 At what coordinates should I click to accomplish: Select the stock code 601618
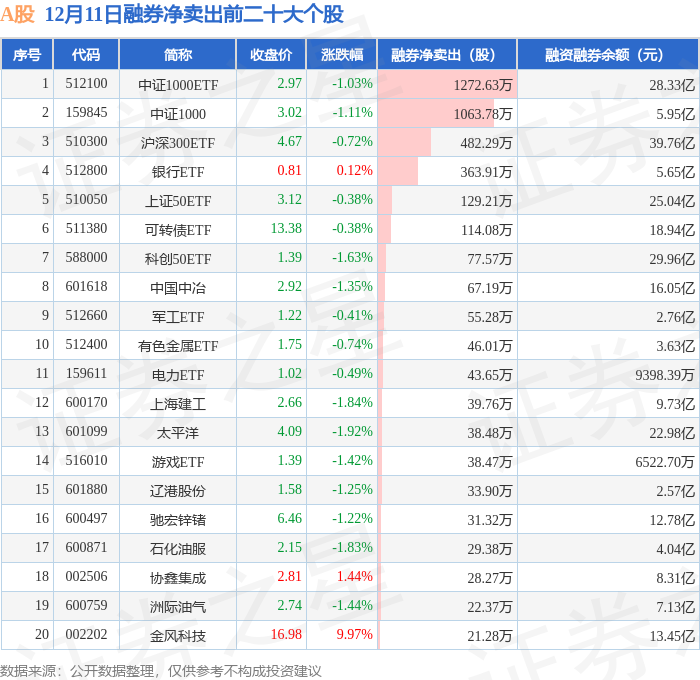86,287
